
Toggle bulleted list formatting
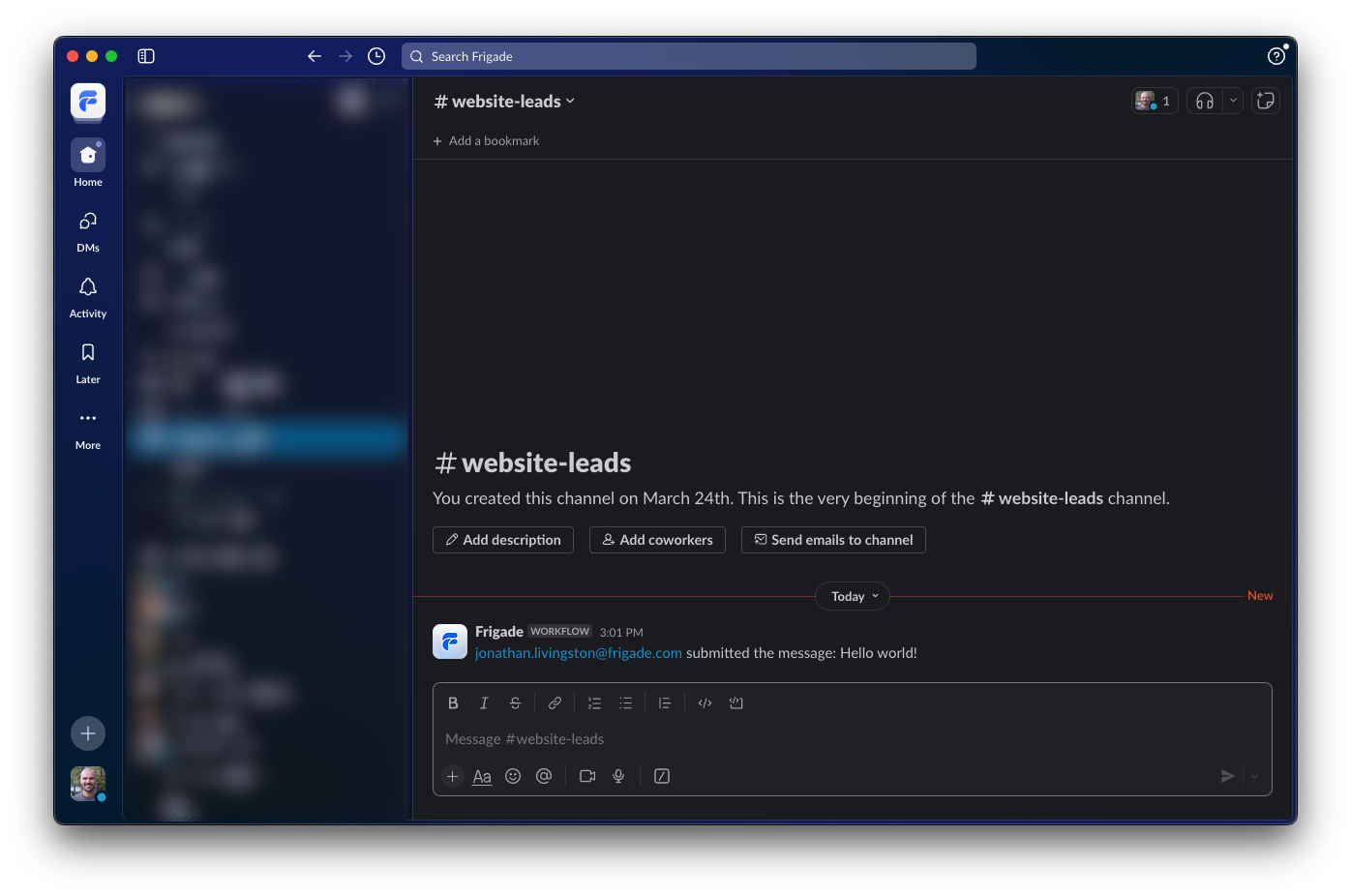tap(625, 703)
